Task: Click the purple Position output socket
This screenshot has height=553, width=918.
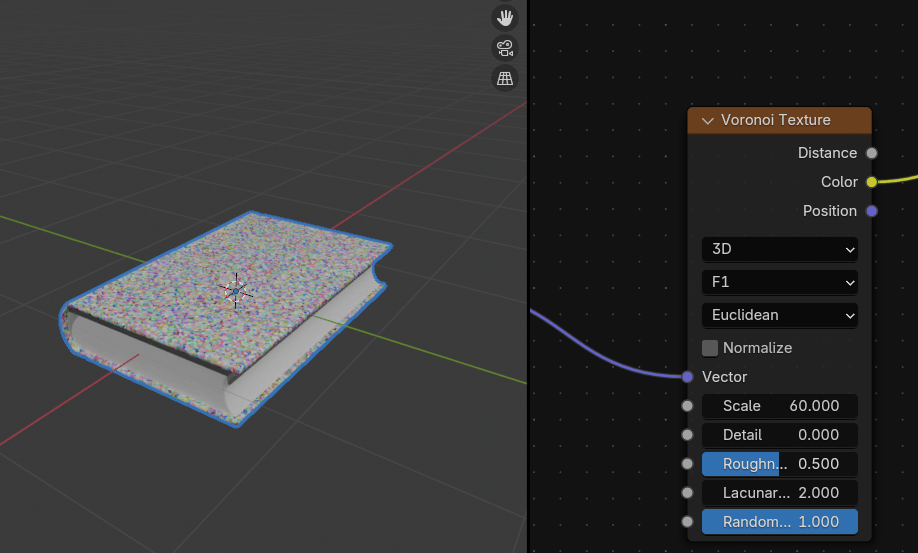Action: click(x=871, y=211)
